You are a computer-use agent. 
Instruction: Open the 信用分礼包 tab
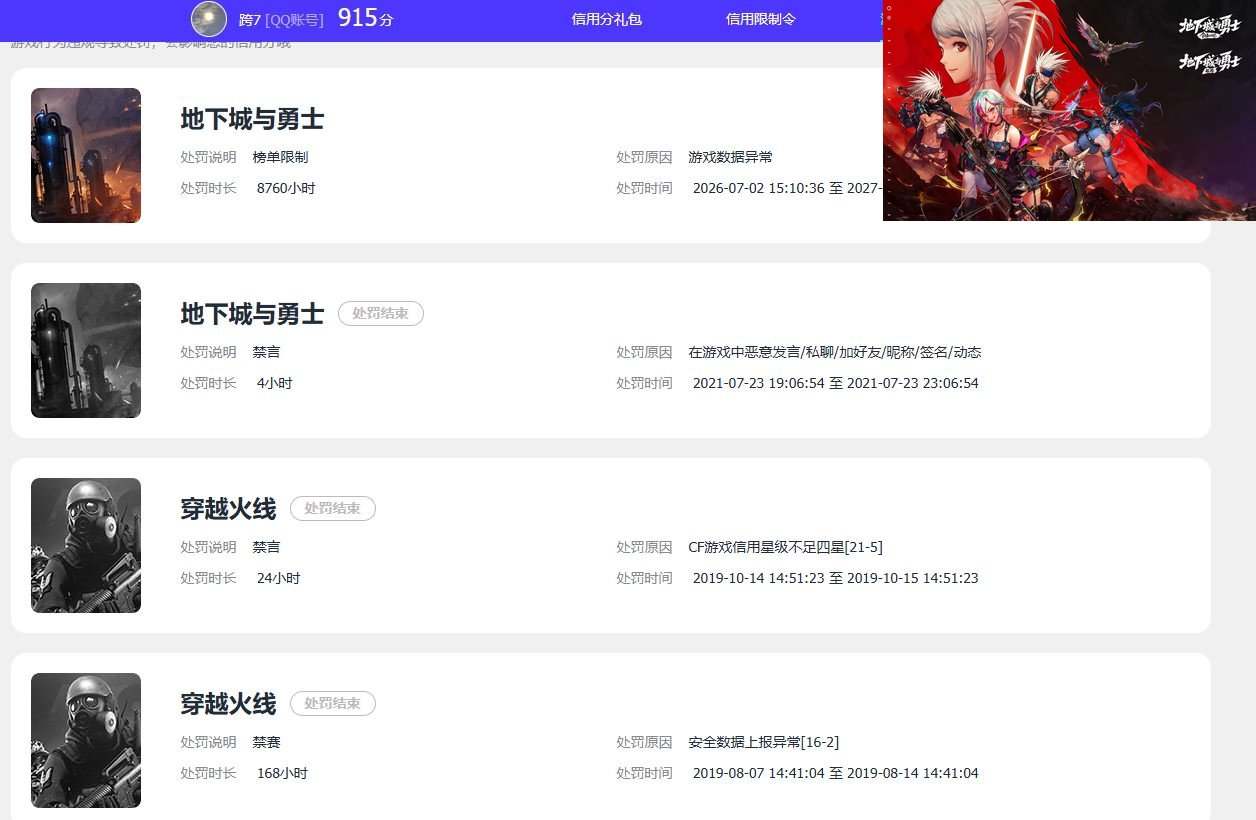pos(606,19)
